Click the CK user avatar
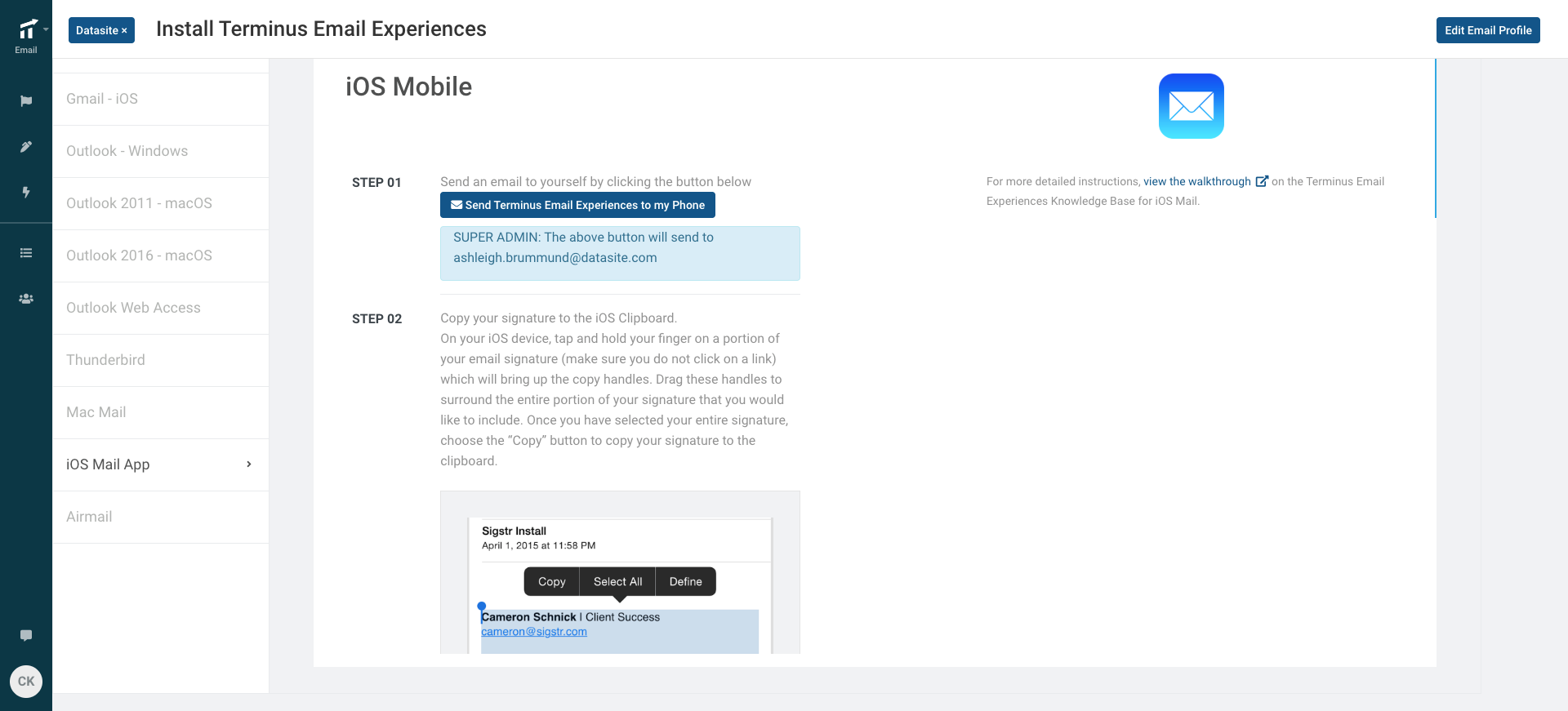The width and height of the screenshot is (1568, 711). point(26,682)
